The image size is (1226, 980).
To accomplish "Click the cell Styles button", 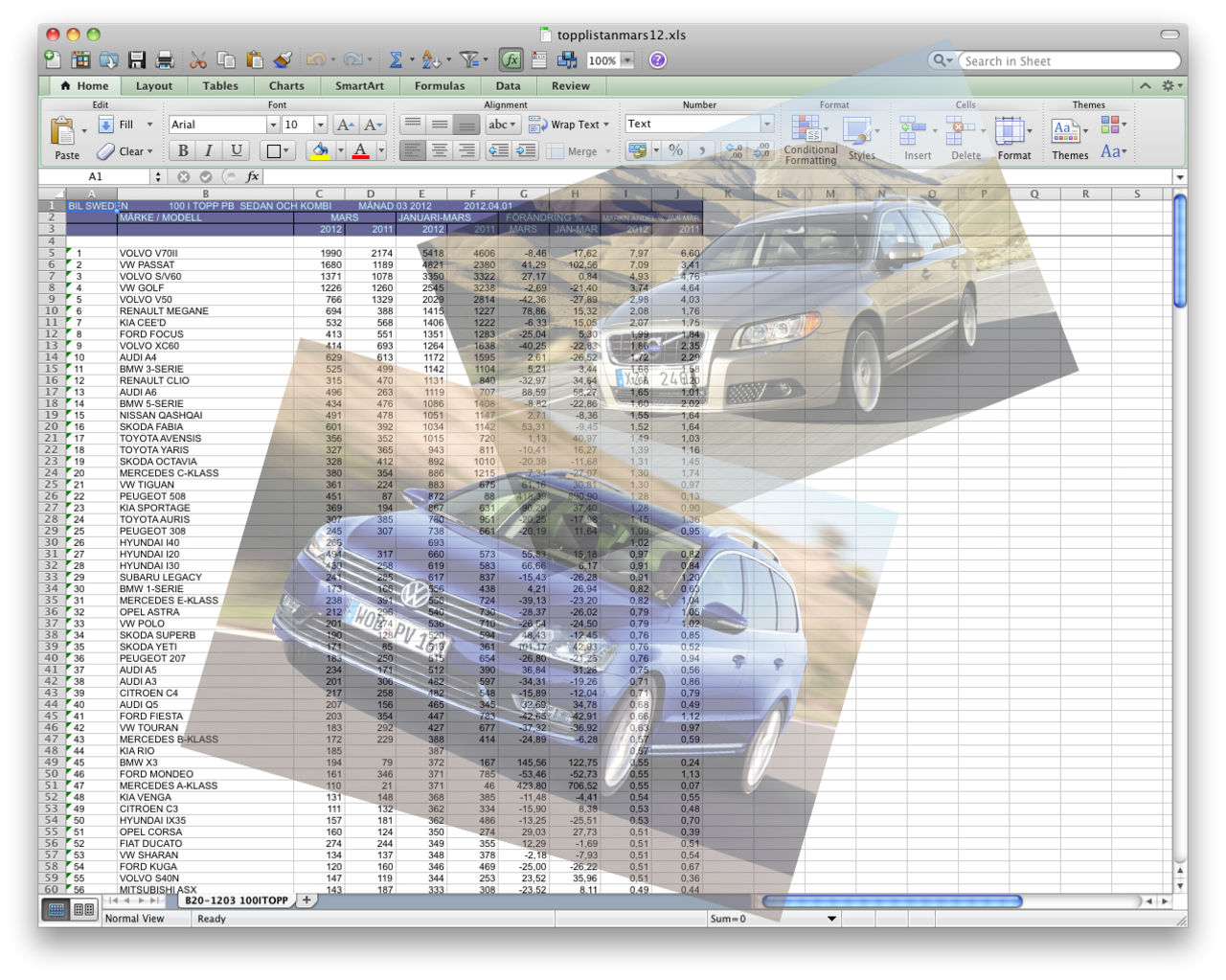I will coord(861,140).
